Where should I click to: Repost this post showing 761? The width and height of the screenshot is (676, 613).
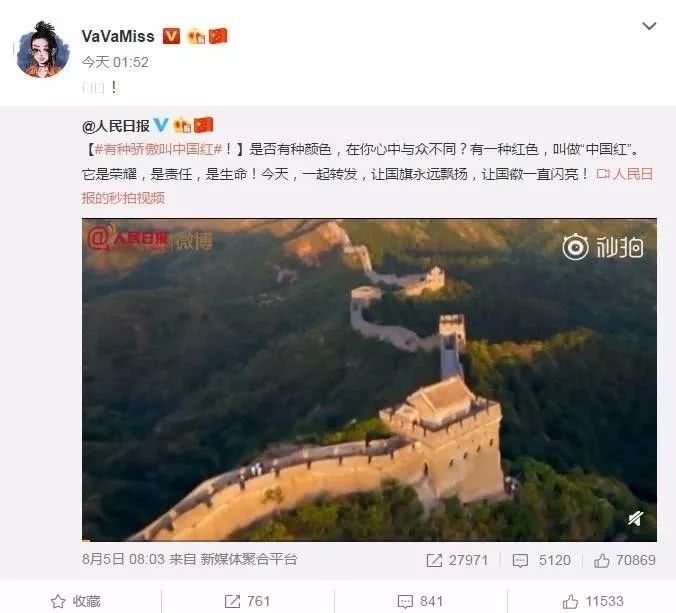[x=247, y=601]
